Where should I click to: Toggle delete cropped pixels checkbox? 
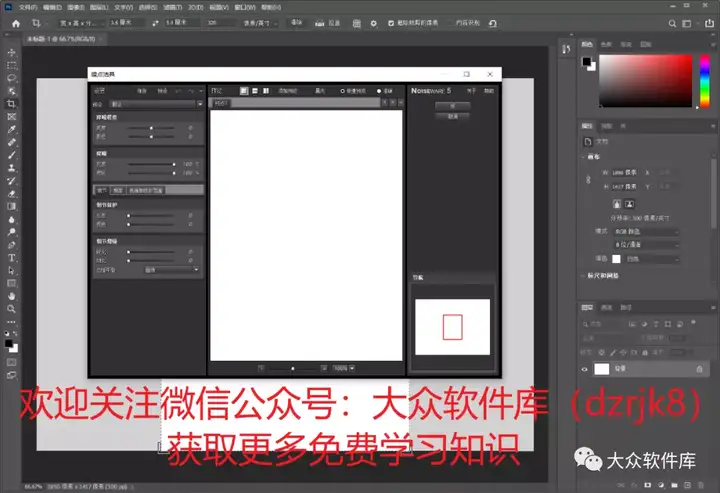pyautogui.click(x=391, y=23)
